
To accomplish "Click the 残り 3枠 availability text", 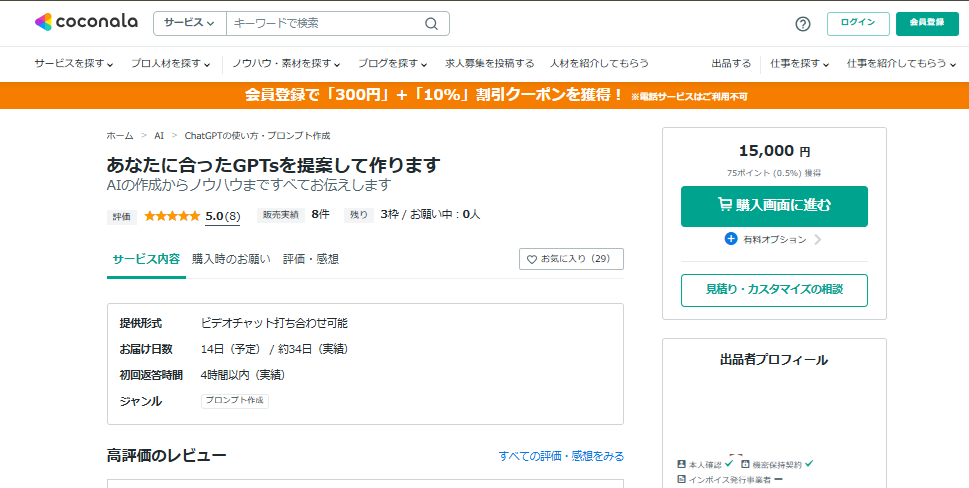I will tap(371, 215).
